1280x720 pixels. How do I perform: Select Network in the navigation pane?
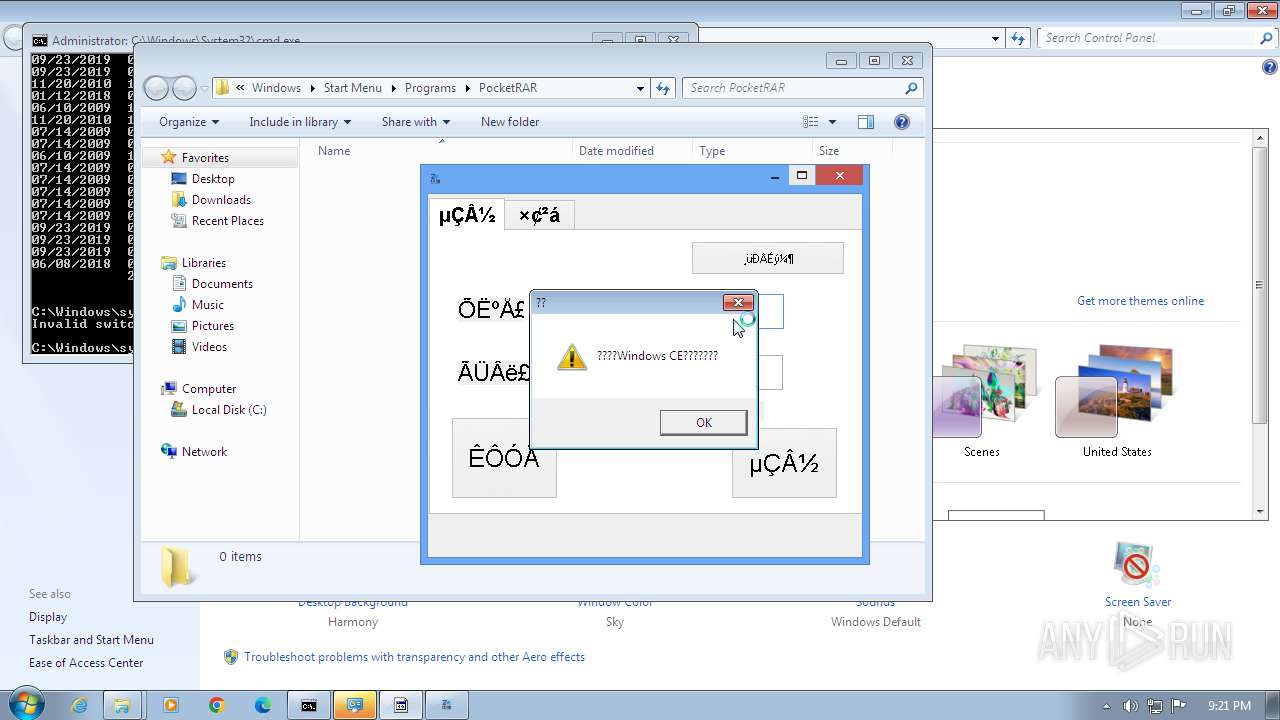point(204,452)
